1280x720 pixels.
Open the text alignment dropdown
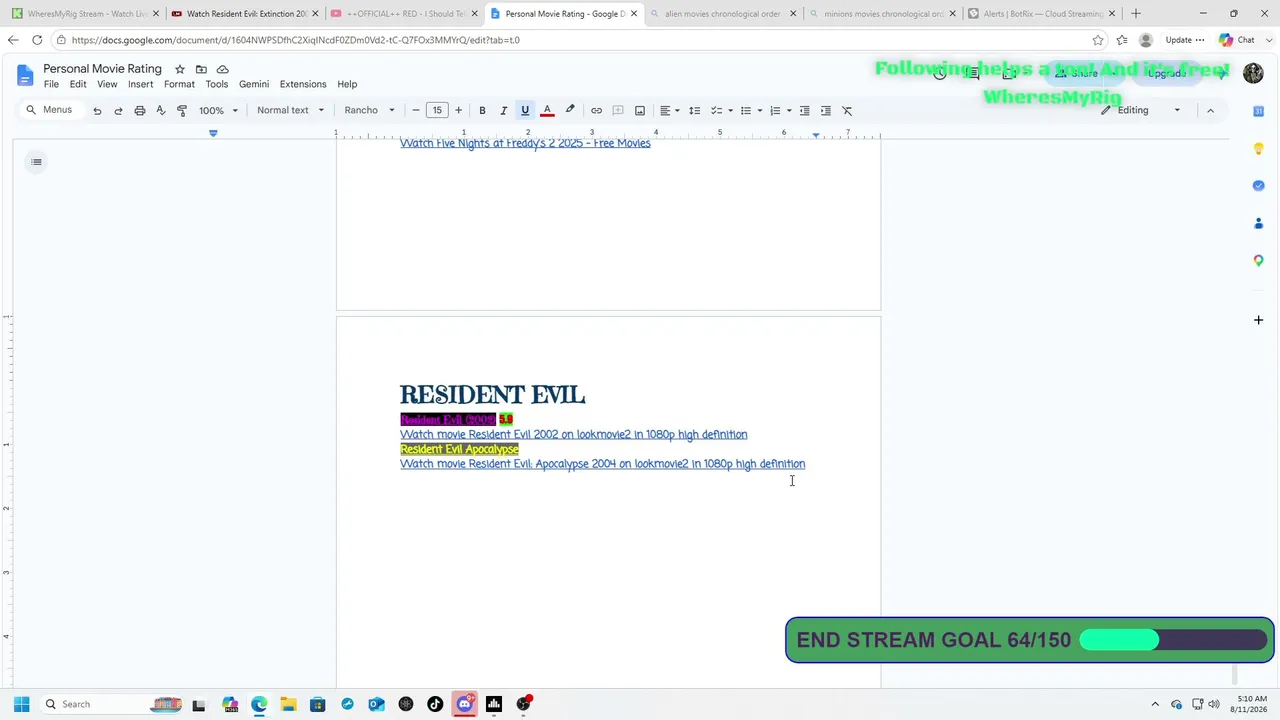(x=669, y=110)
